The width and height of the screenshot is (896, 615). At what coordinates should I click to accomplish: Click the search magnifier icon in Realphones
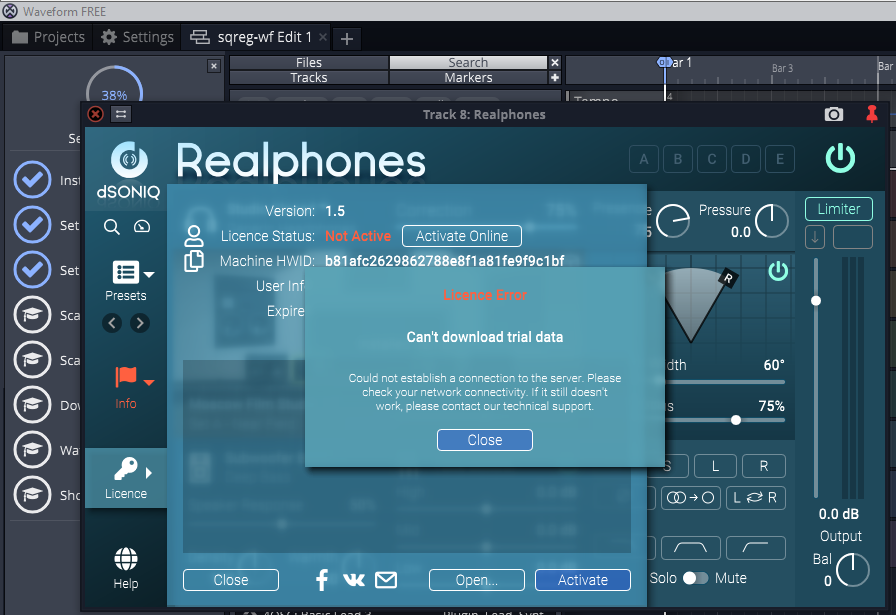112,227
